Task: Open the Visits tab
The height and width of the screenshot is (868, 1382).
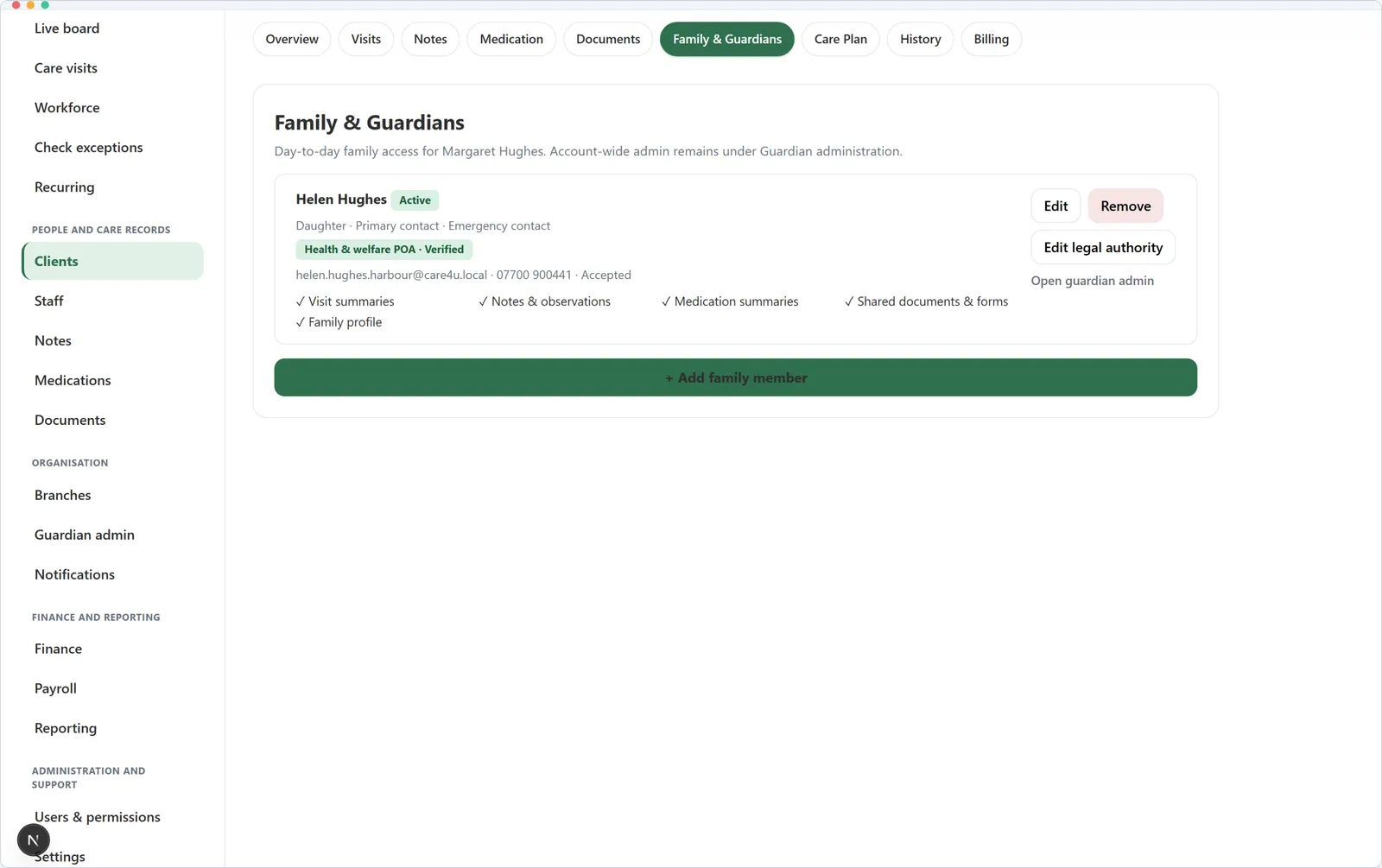Action: click(365, 39)
